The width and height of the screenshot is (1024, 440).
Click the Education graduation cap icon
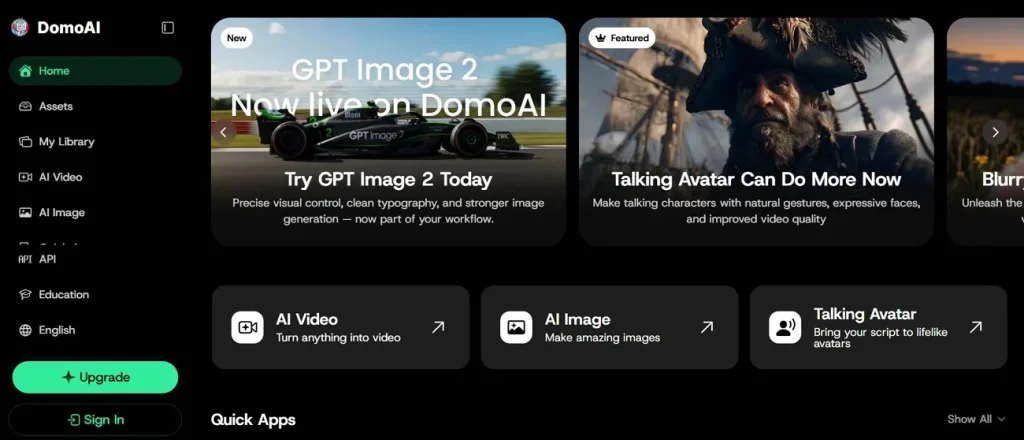click(x=25, y=294)
